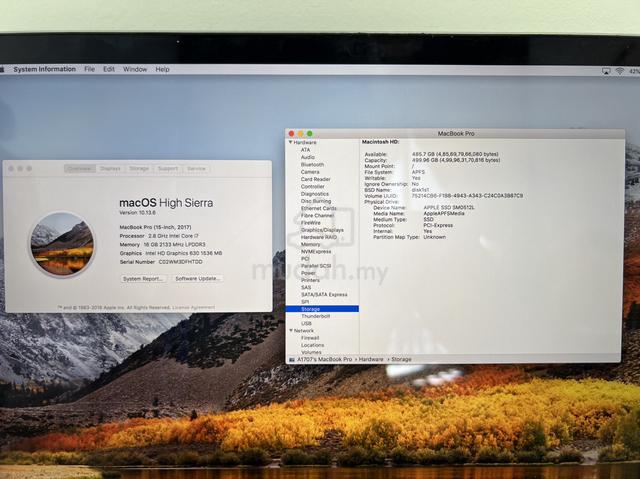Select NVMExpress in the sidebar

[x=316, y=252]
